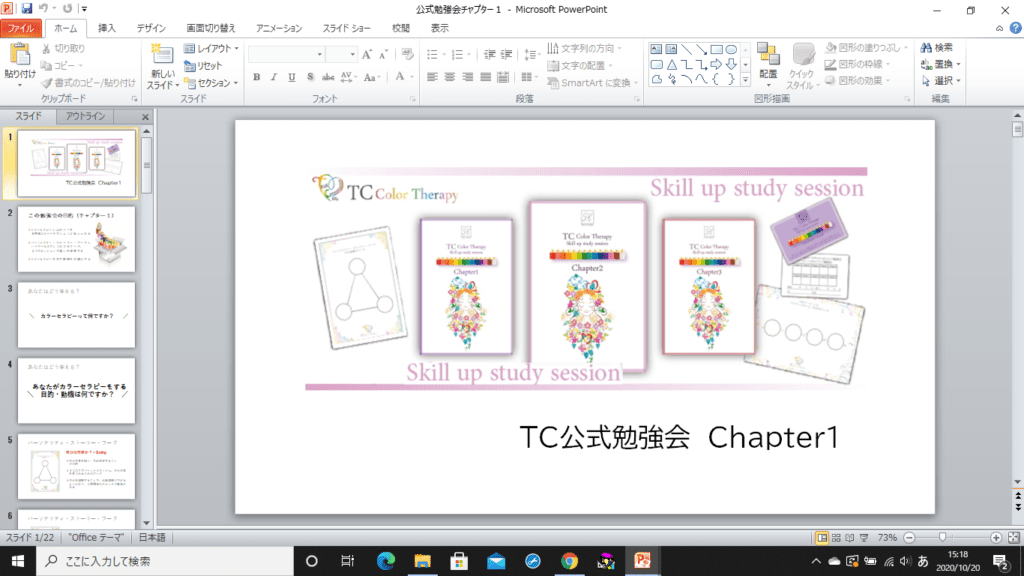Switch to Slide Sorter view icon
Viewport: 1024px width, 576px height.
pyautogui.click(x=837, y=537)
